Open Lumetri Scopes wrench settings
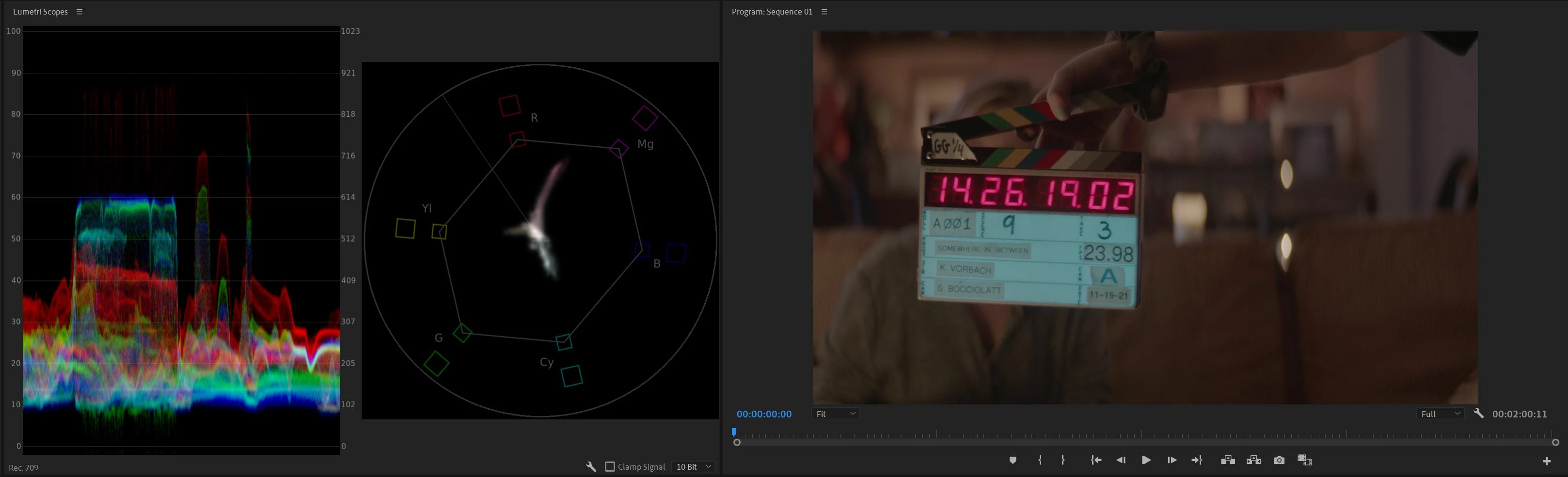1568x477 pixels. click(591, 467)
